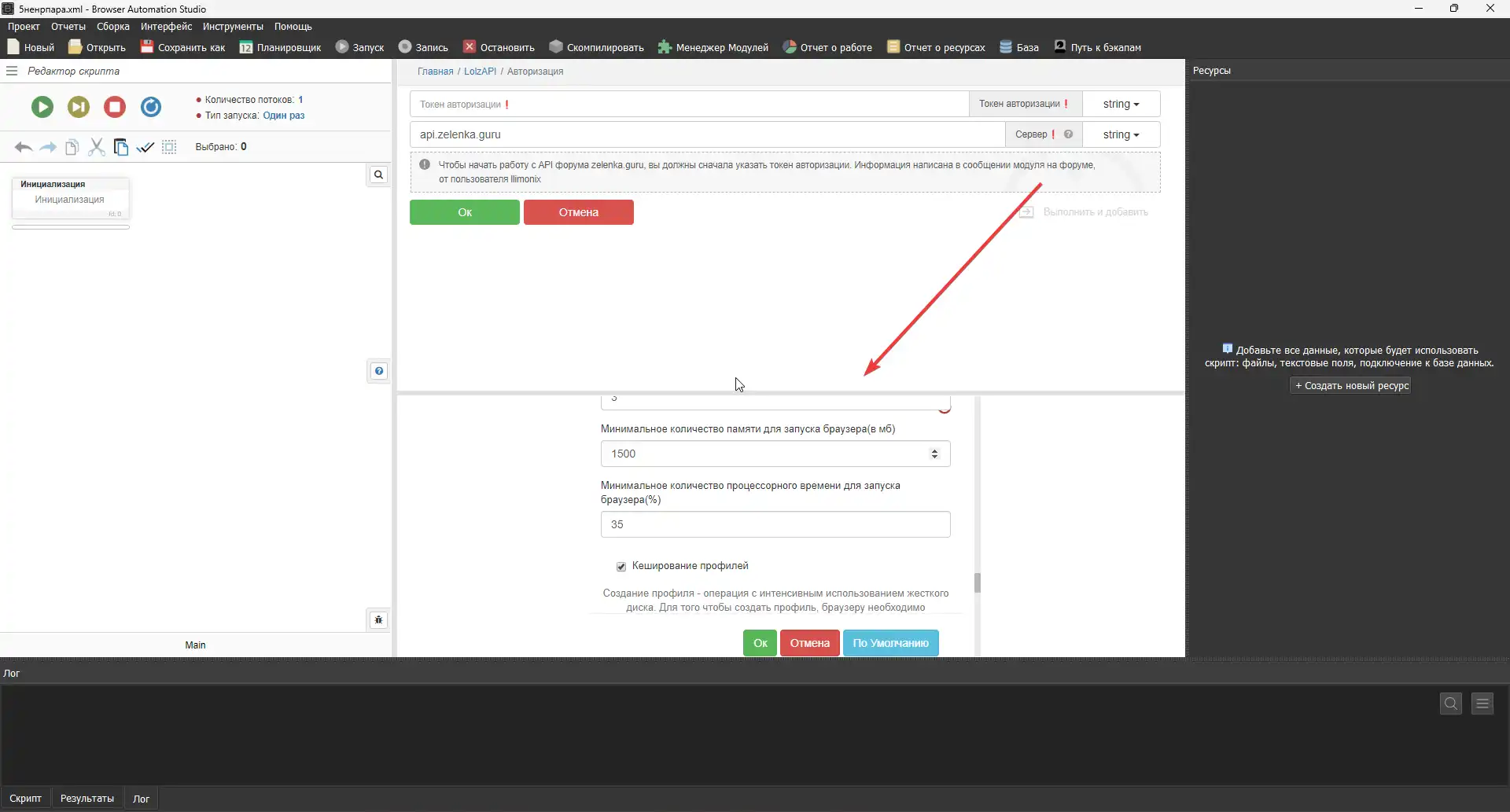Click the bug icon in script editor
Image resolution: width=1510 pixels, height=812 pixels.
(x=378, y=620)
